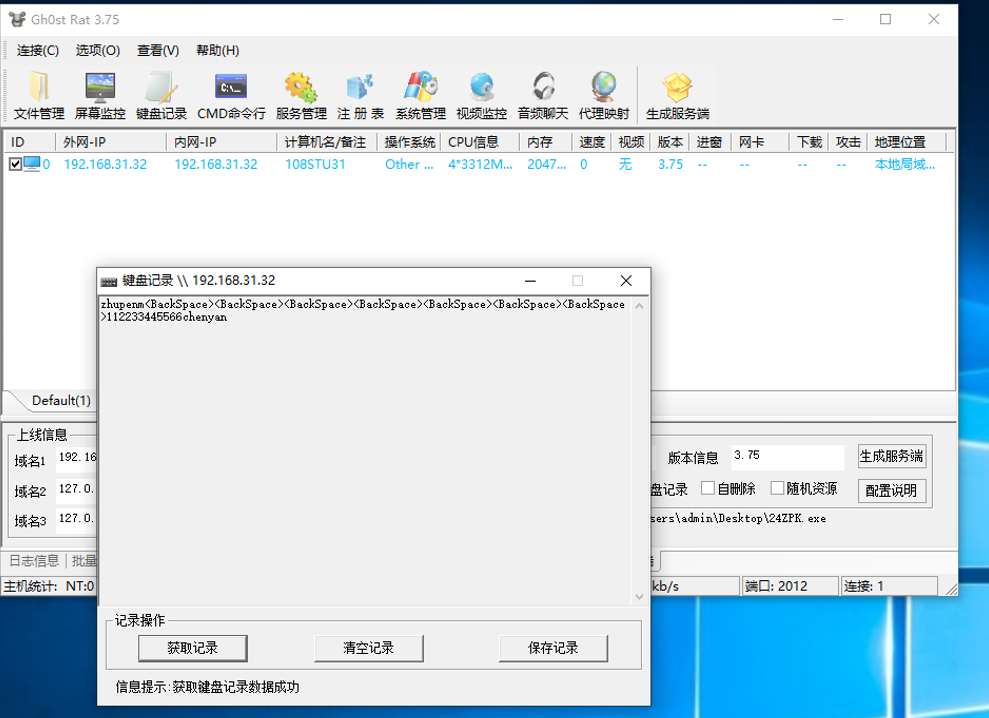Screen dimensions: 989x718
Task: Enable the 随机资源 option
Action: click(777, 488)
